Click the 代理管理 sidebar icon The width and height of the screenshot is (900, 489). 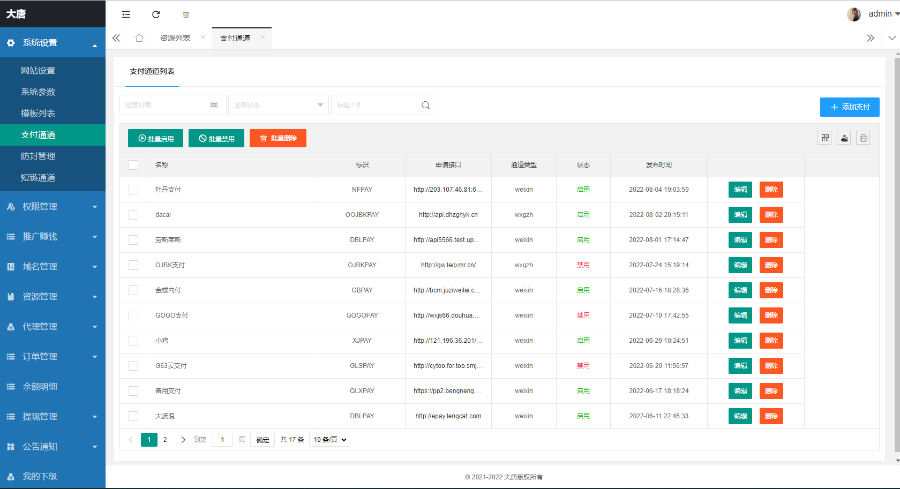[x=10, y=327]
